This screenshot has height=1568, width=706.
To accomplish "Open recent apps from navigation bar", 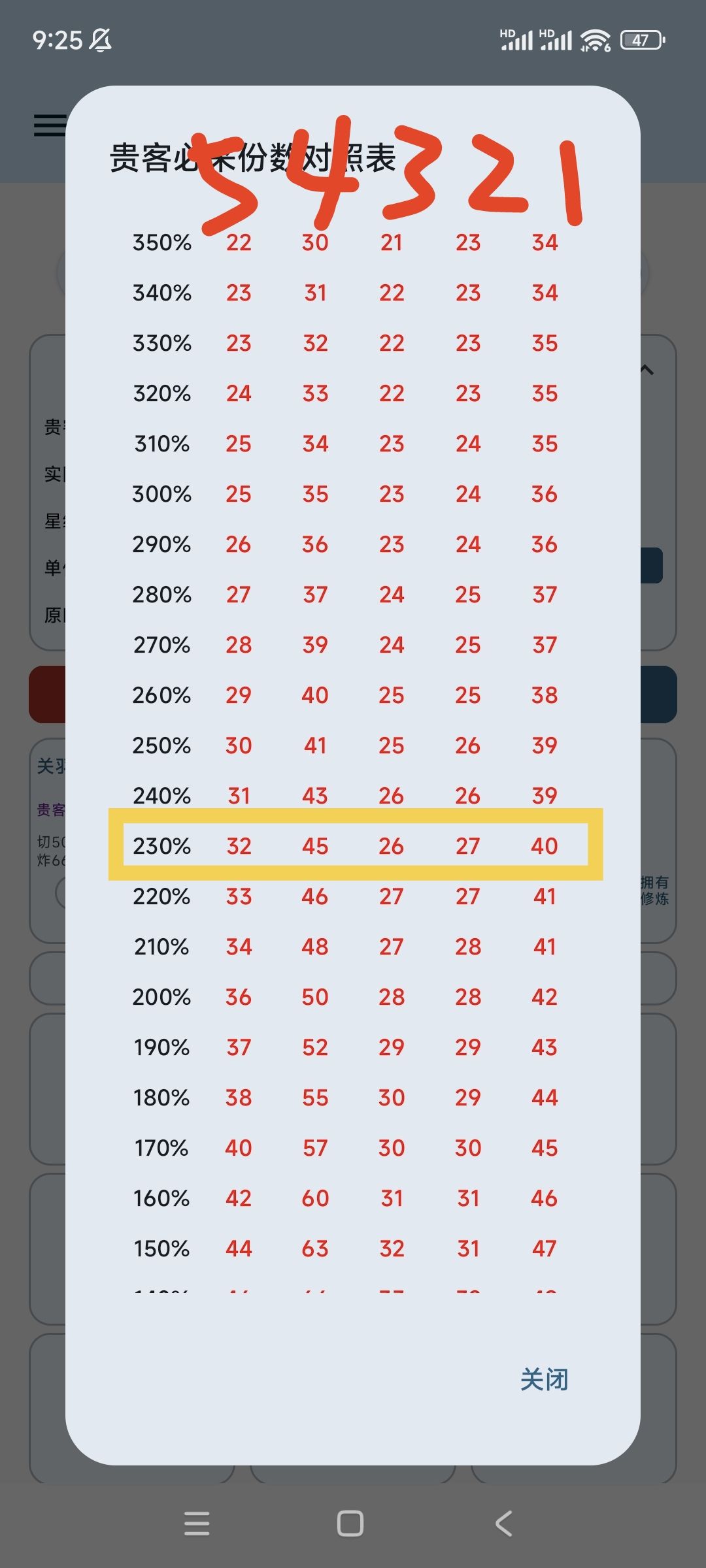I will [x=197, y=1524].
